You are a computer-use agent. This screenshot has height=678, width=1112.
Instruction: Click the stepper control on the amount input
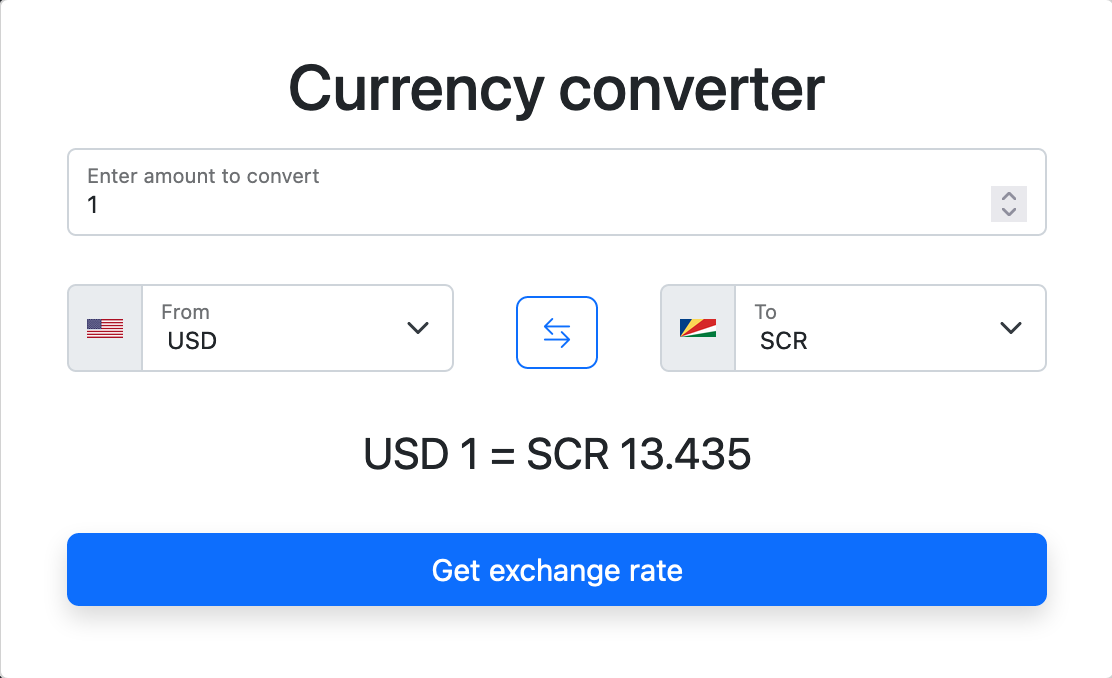[x=1008, y=204]
